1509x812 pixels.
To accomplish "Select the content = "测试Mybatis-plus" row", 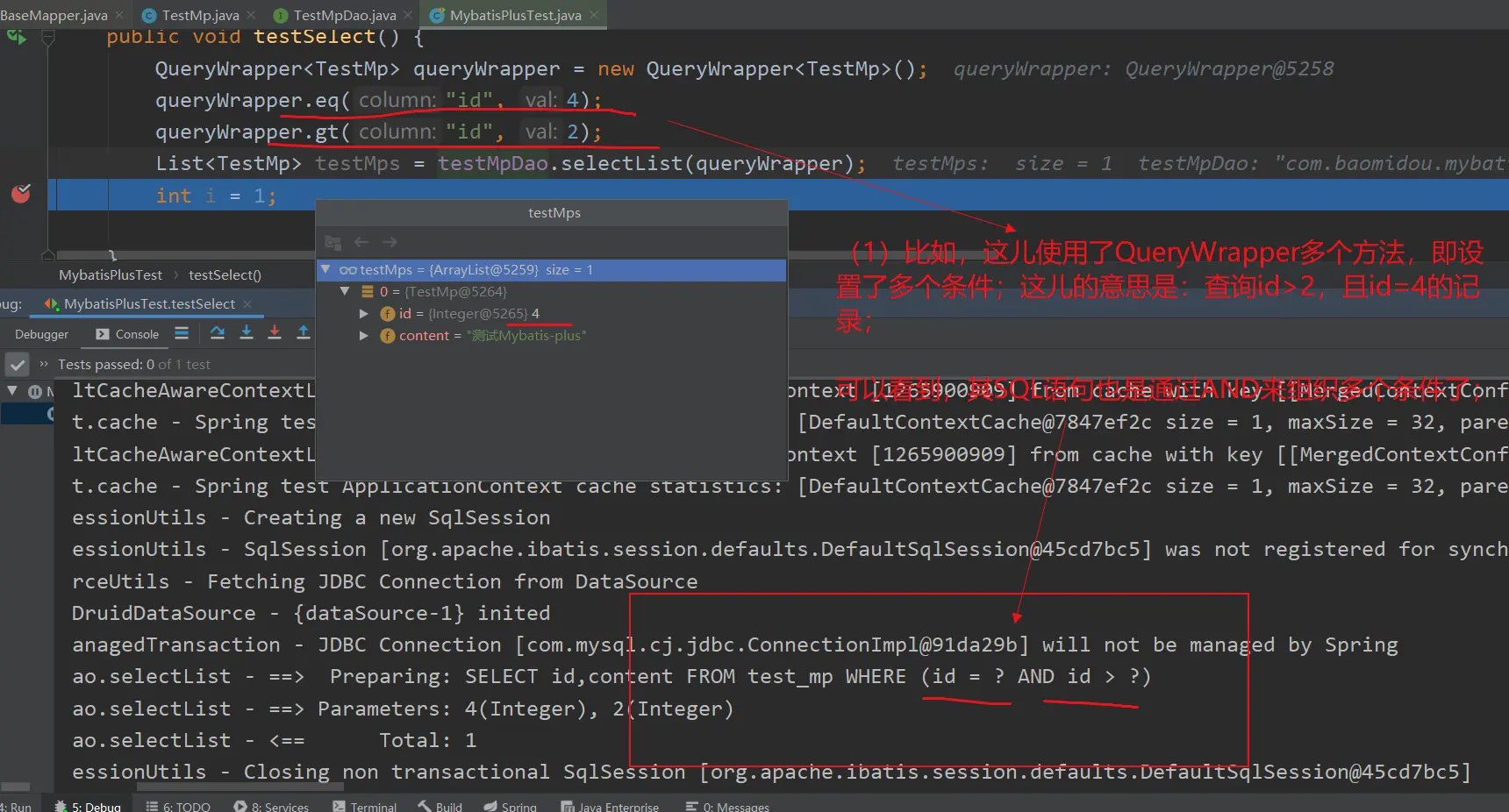I will [x=552, y=336].
